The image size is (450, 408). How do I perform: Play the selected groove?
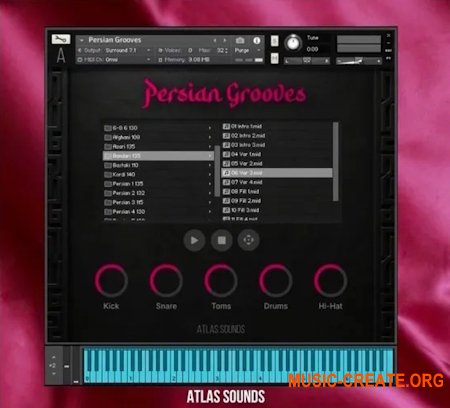click(x=194, y=240)
